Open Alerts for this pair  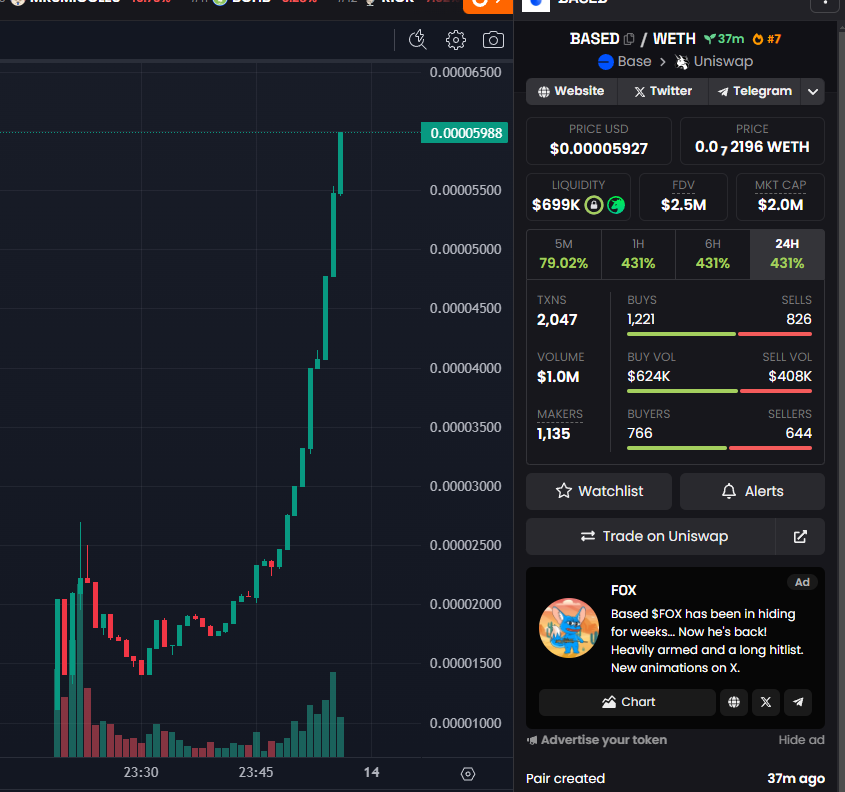(752, 491)
